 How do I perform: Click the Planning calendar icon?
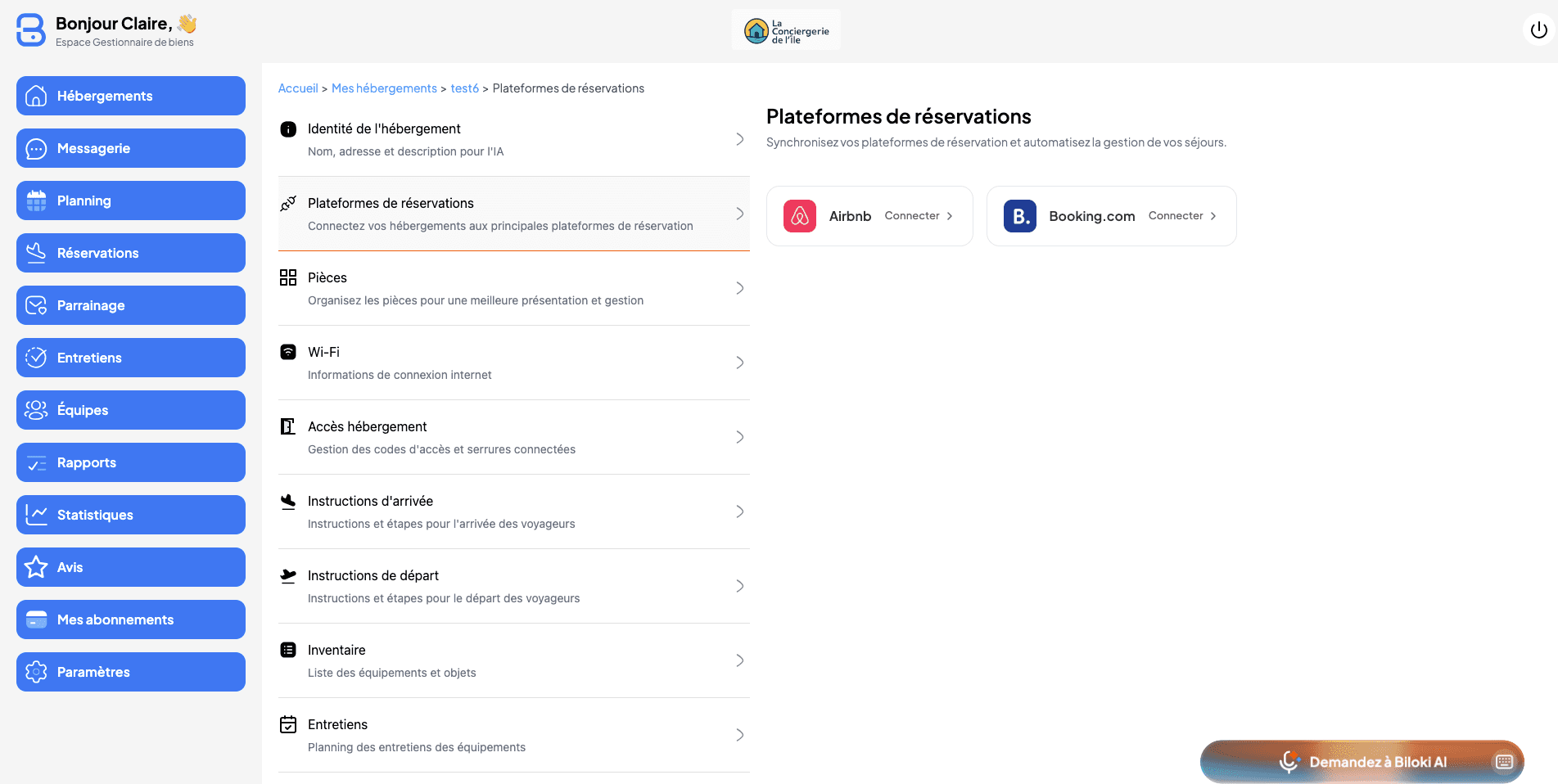point(34,201)
